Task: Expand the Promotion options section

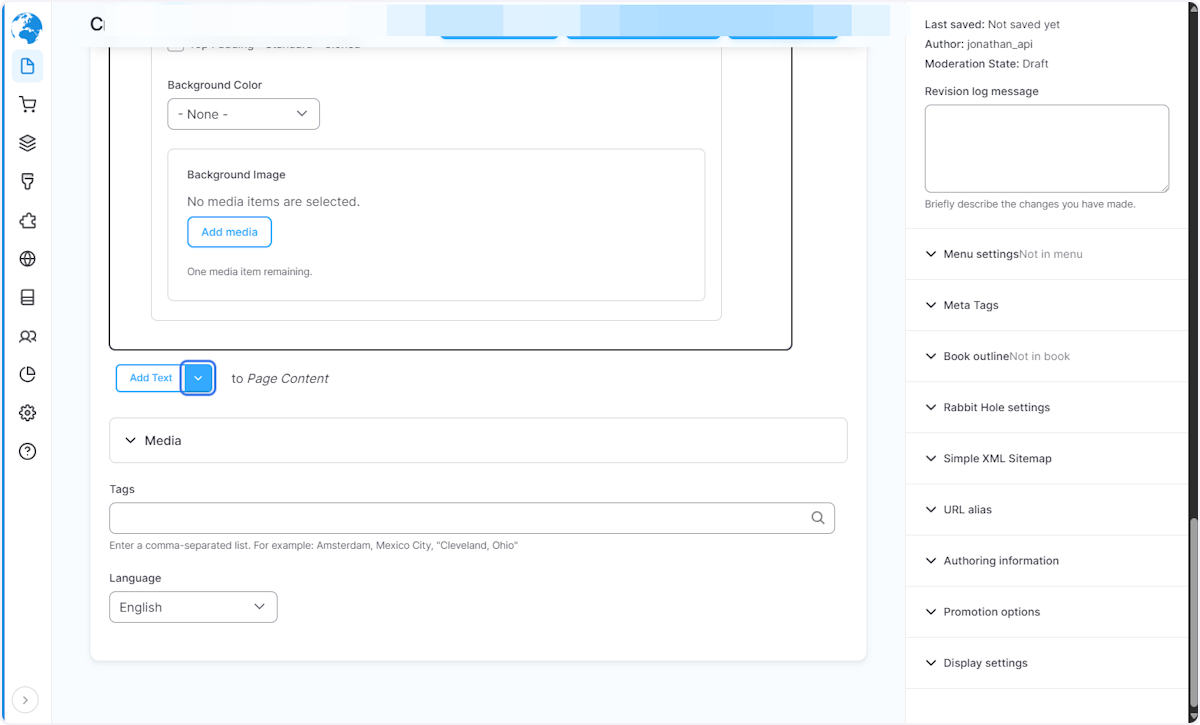Action: pyautogui.click(x=990, y=611)
